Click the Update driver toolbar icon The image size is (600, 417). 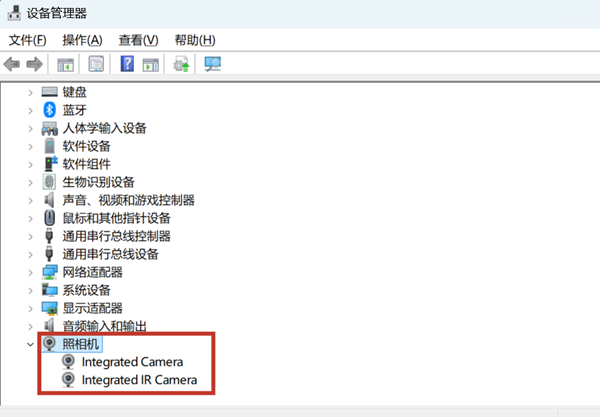tap(181, 64)
